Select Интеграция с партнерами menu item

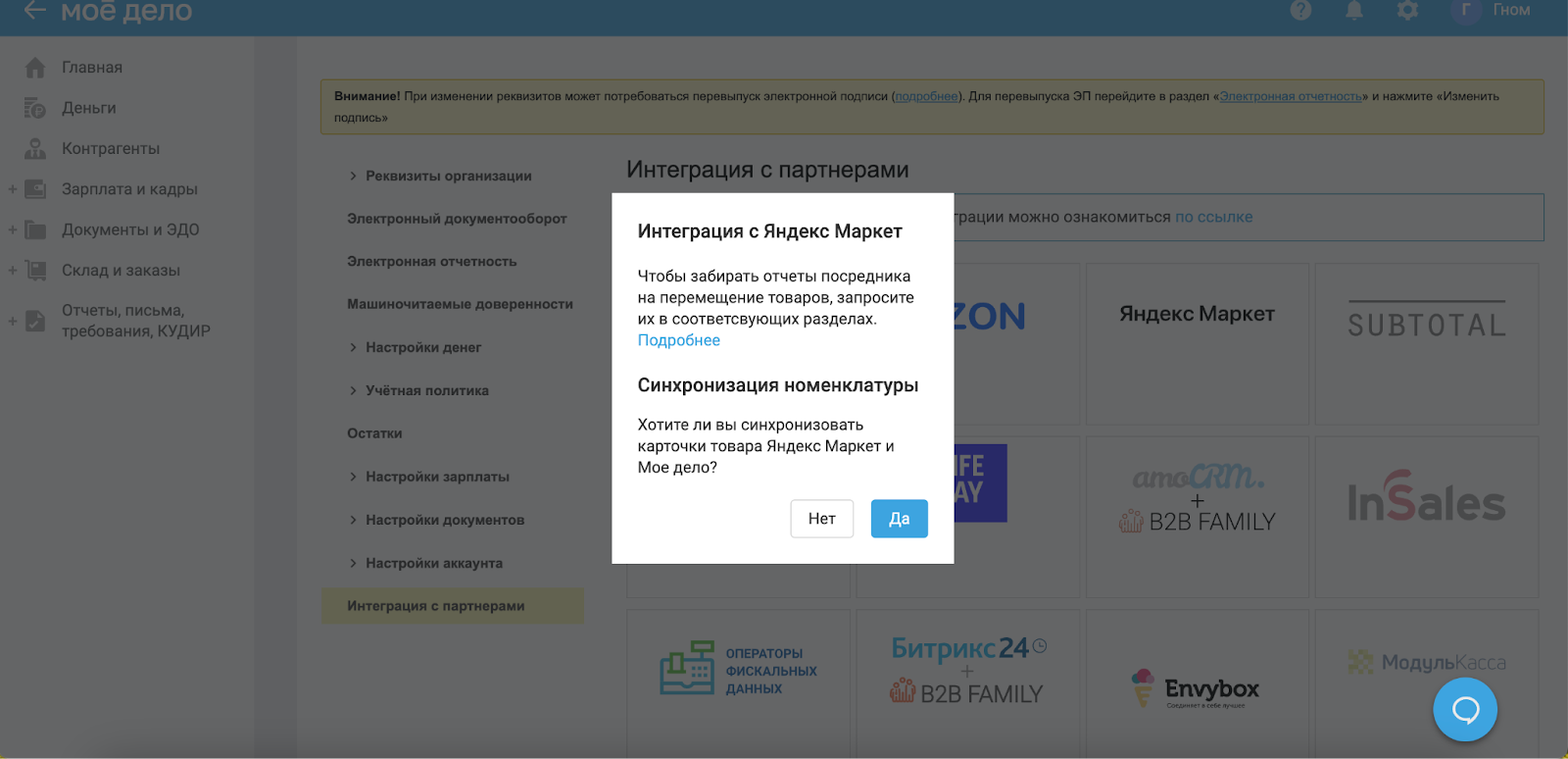click(453, 606)
